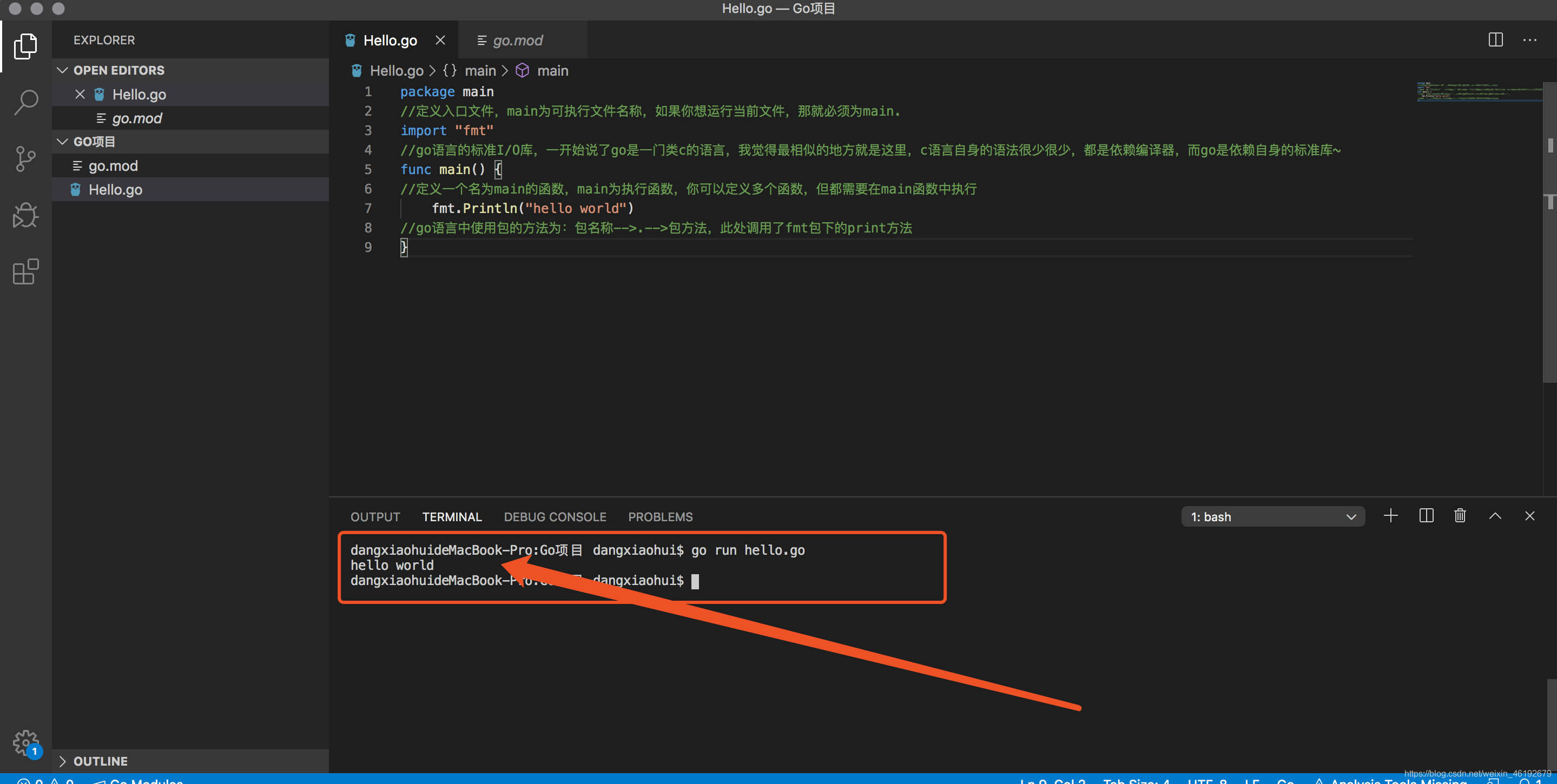1557x784 pixels.
Task: Open the terminal selector dropdown 1: bash
Action: coord(1272,516)
